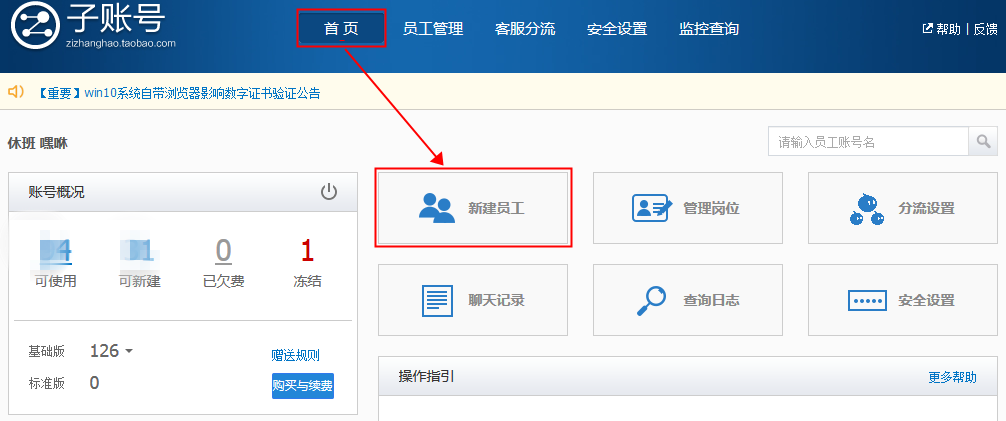Click the 新建员工 people icon
The width and height of the screenshot is (1006, 421).
436,208
